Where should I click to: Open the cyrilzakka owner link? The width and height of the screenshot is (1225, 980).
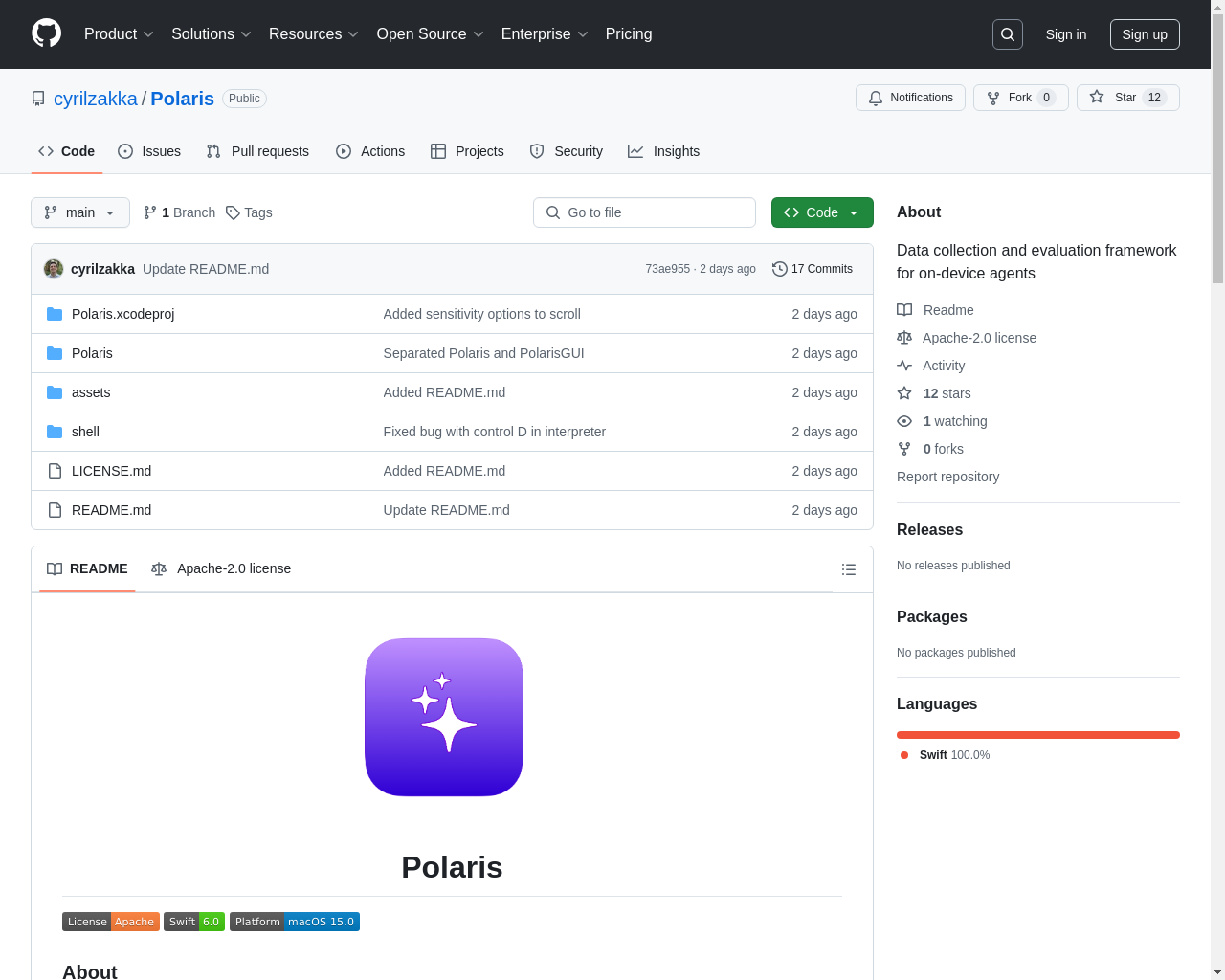tap(96, 99)
